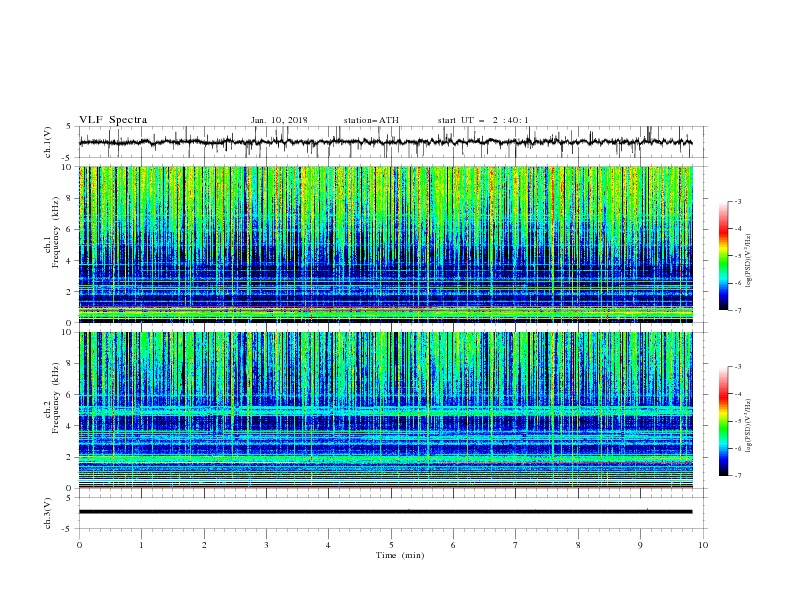Select the 'start UT = 2 :40: 1' text
The width and height of the screenshot is (792, 612).
coord(483,120)
